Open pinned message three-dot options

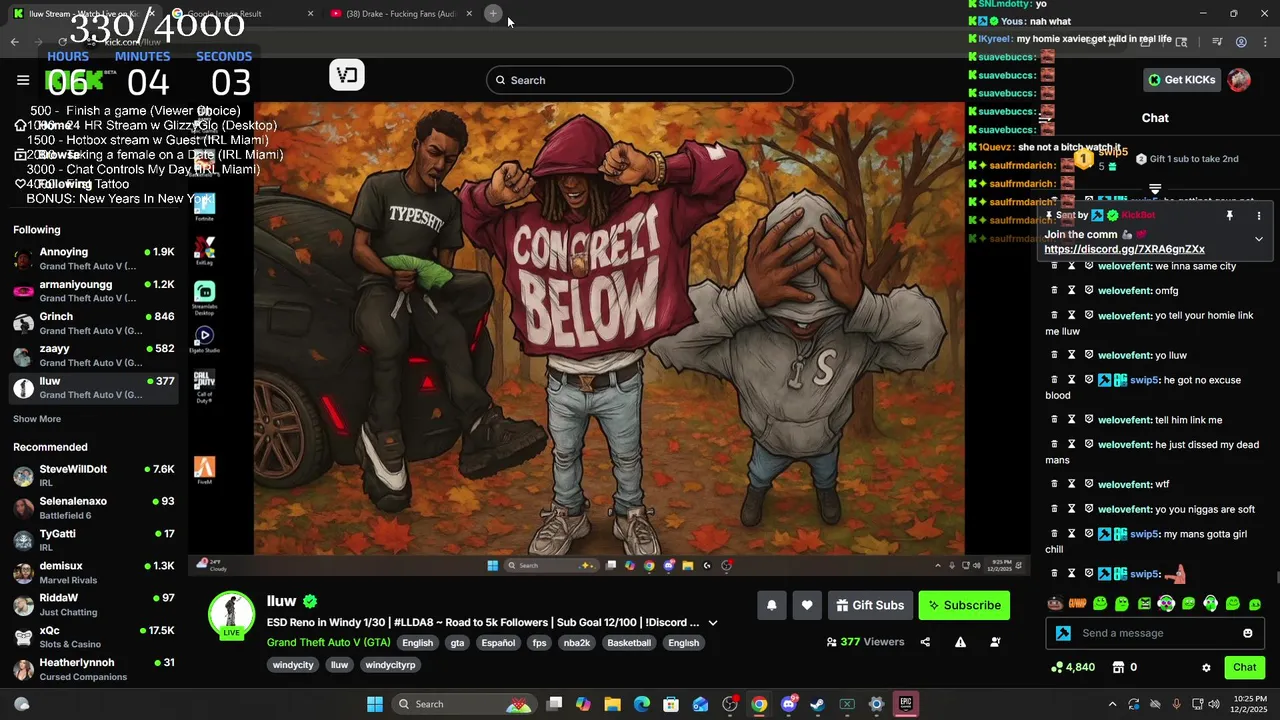(1259, 215)
